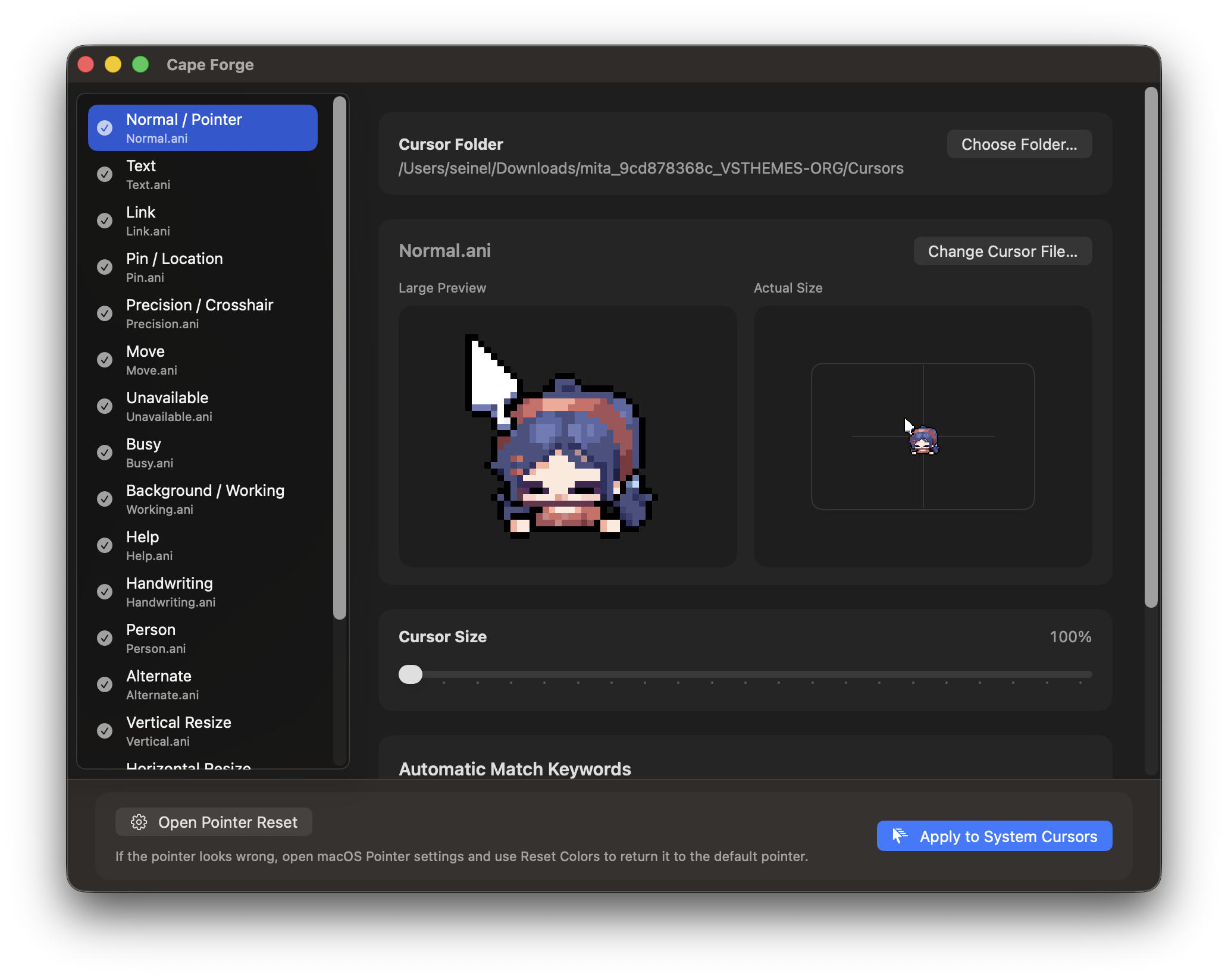Select the Move cursor entry
This screenshot has width=1228, height=980.
click(x=203, y=360)
